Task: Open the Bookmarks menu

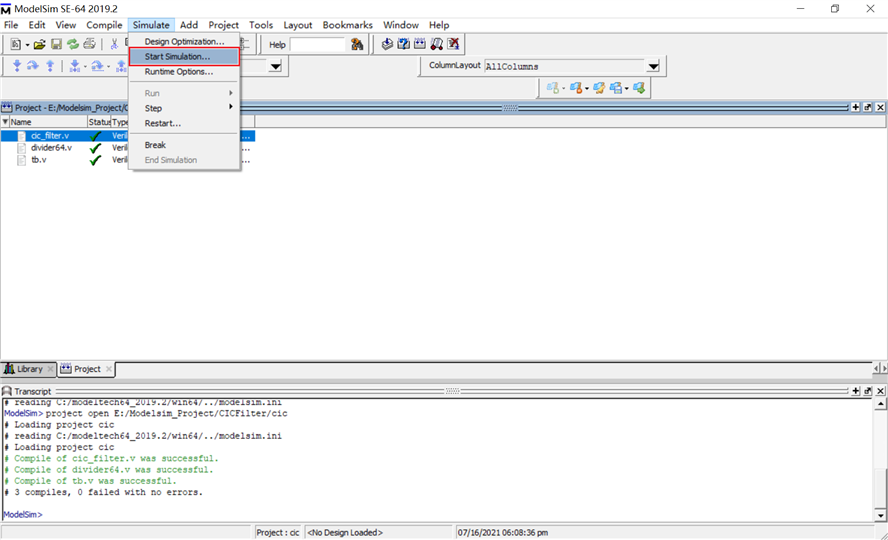Action: click(x=348, y=25)
